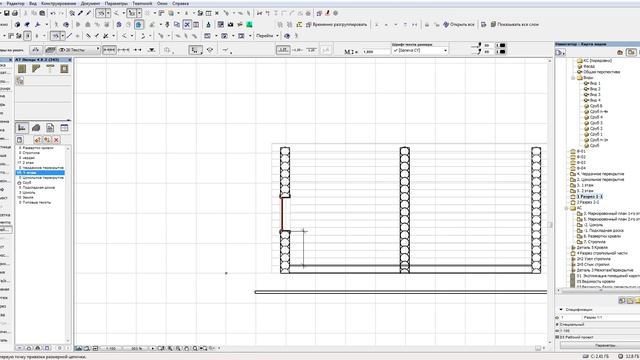Click the floor plan view icon in left palette
Viewport: 640px width, 360px height.
22,128
